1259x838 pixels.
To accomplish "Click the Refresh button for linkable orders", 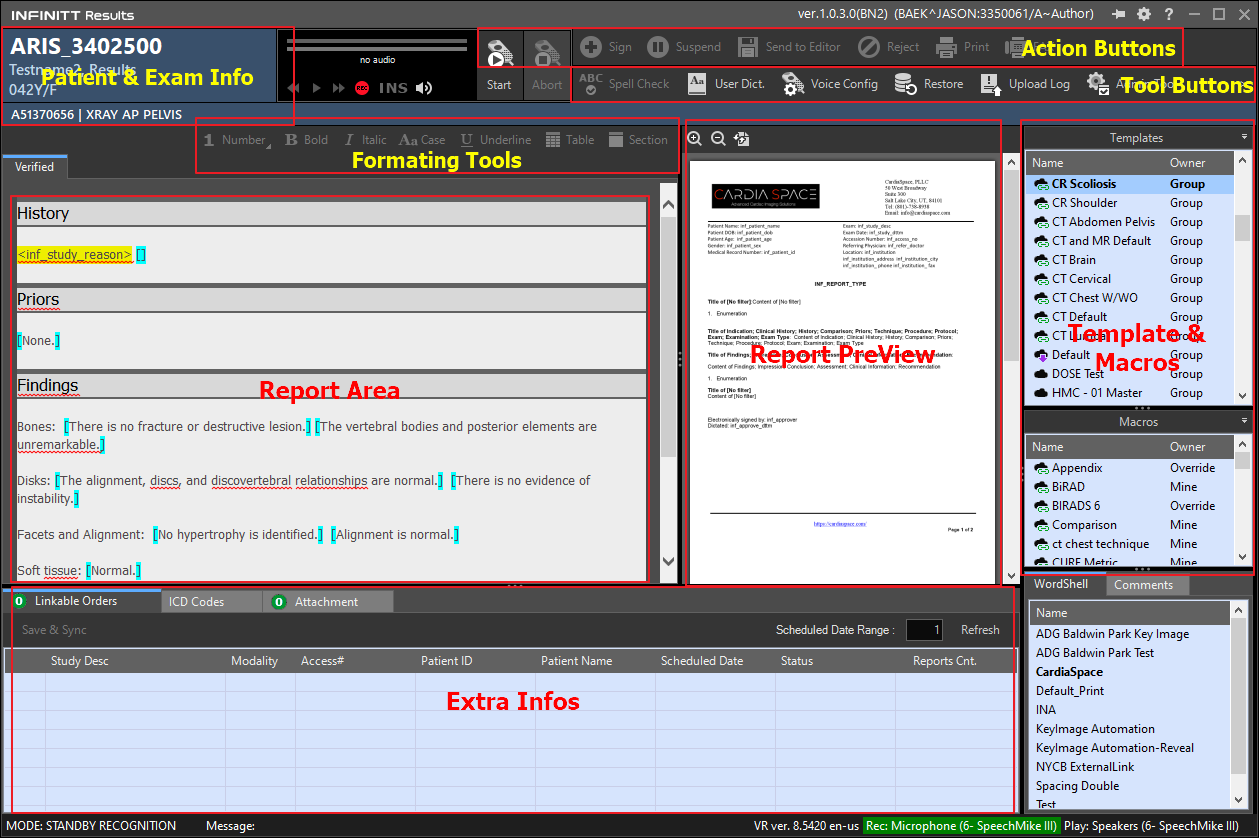I will (x=980, y=630).
